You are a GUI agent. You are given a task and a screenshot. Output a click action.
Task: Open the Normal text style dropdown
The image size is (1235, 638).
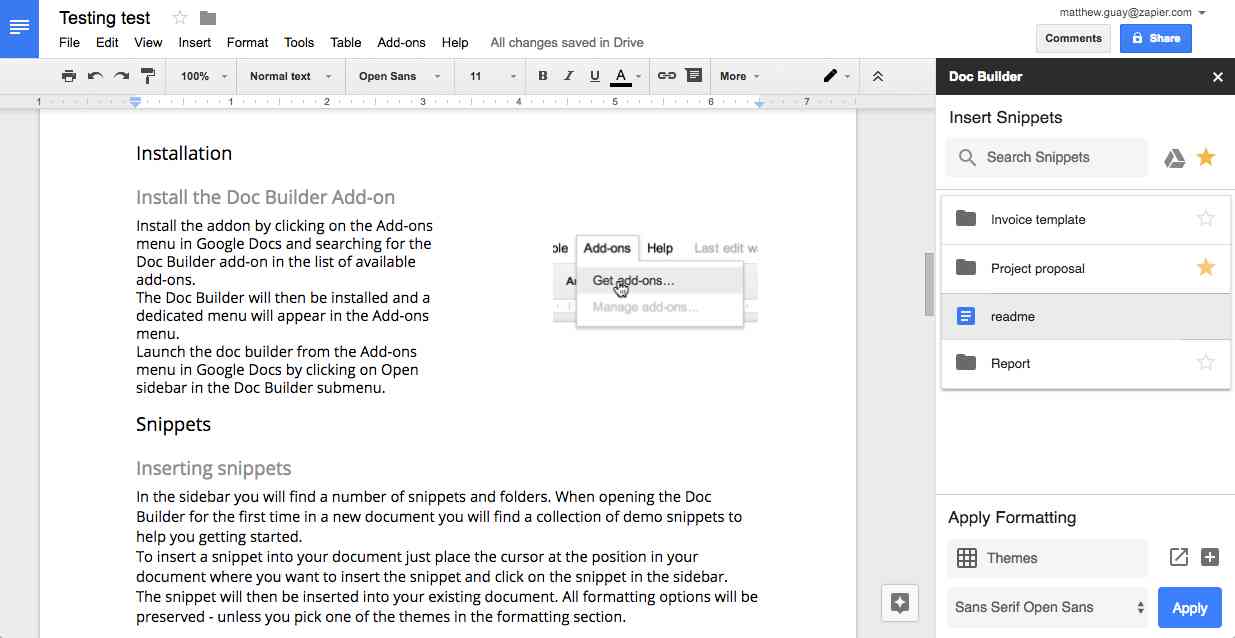[289, 76]
